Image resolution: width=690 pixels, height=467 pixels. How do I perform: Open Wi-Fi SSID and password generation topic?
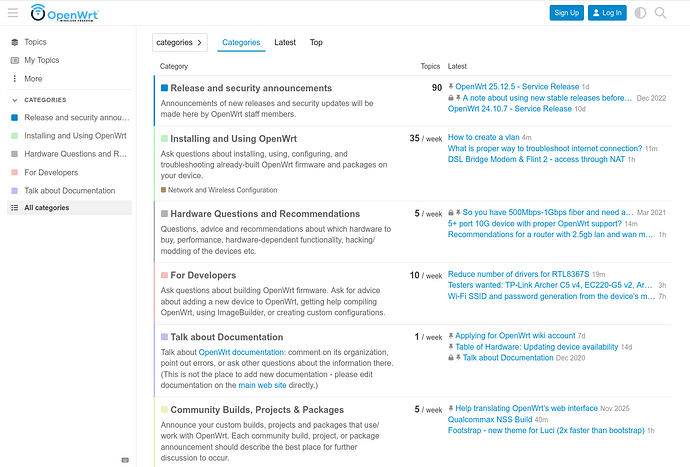click(x=551, y=296)
